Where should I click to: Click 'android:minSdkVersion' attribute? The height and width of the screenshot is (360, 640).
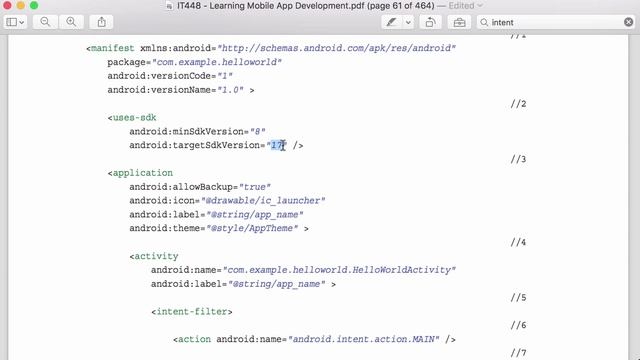click(187, 131)
